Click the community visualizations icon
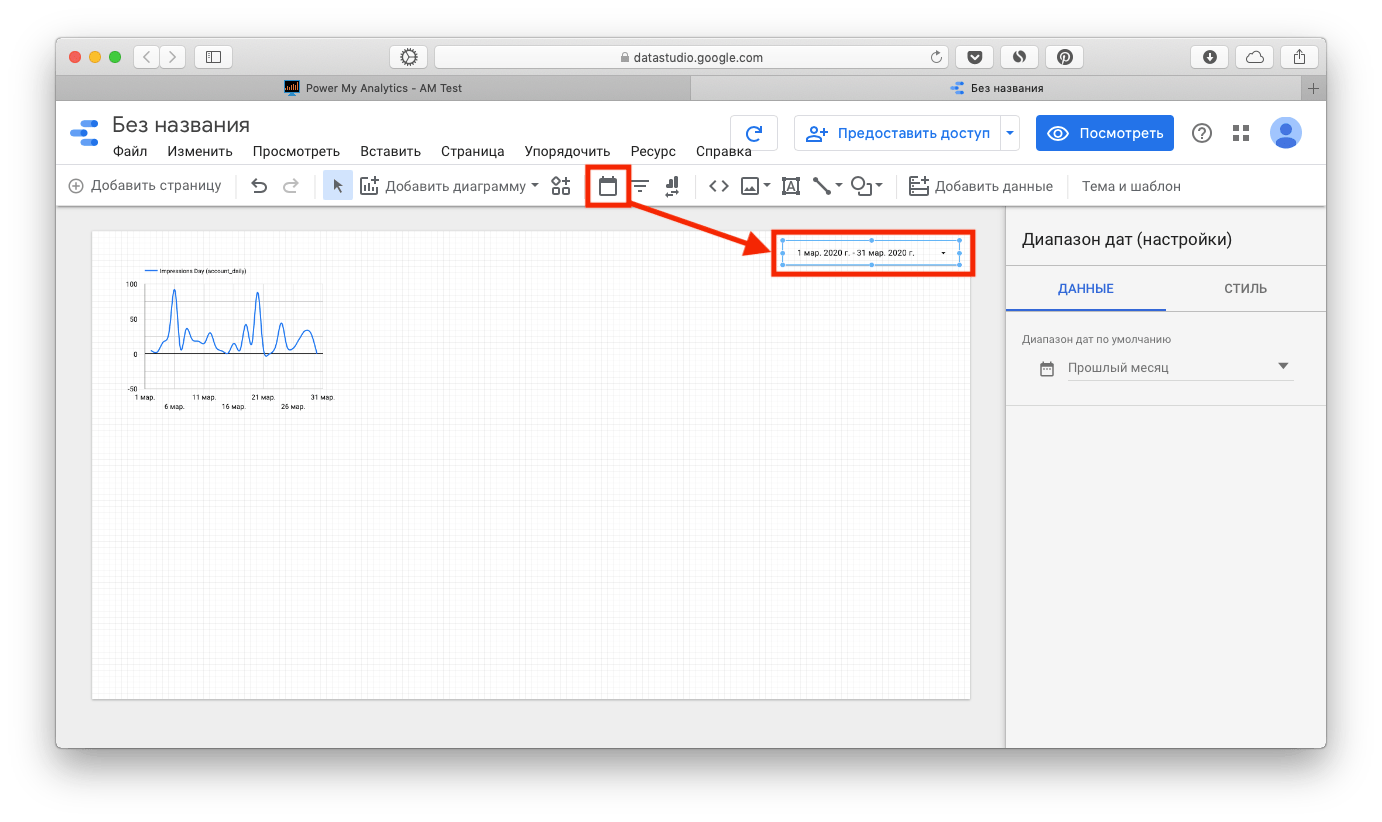This screenshot has width=1382, height=822. [x=561, y=186]
